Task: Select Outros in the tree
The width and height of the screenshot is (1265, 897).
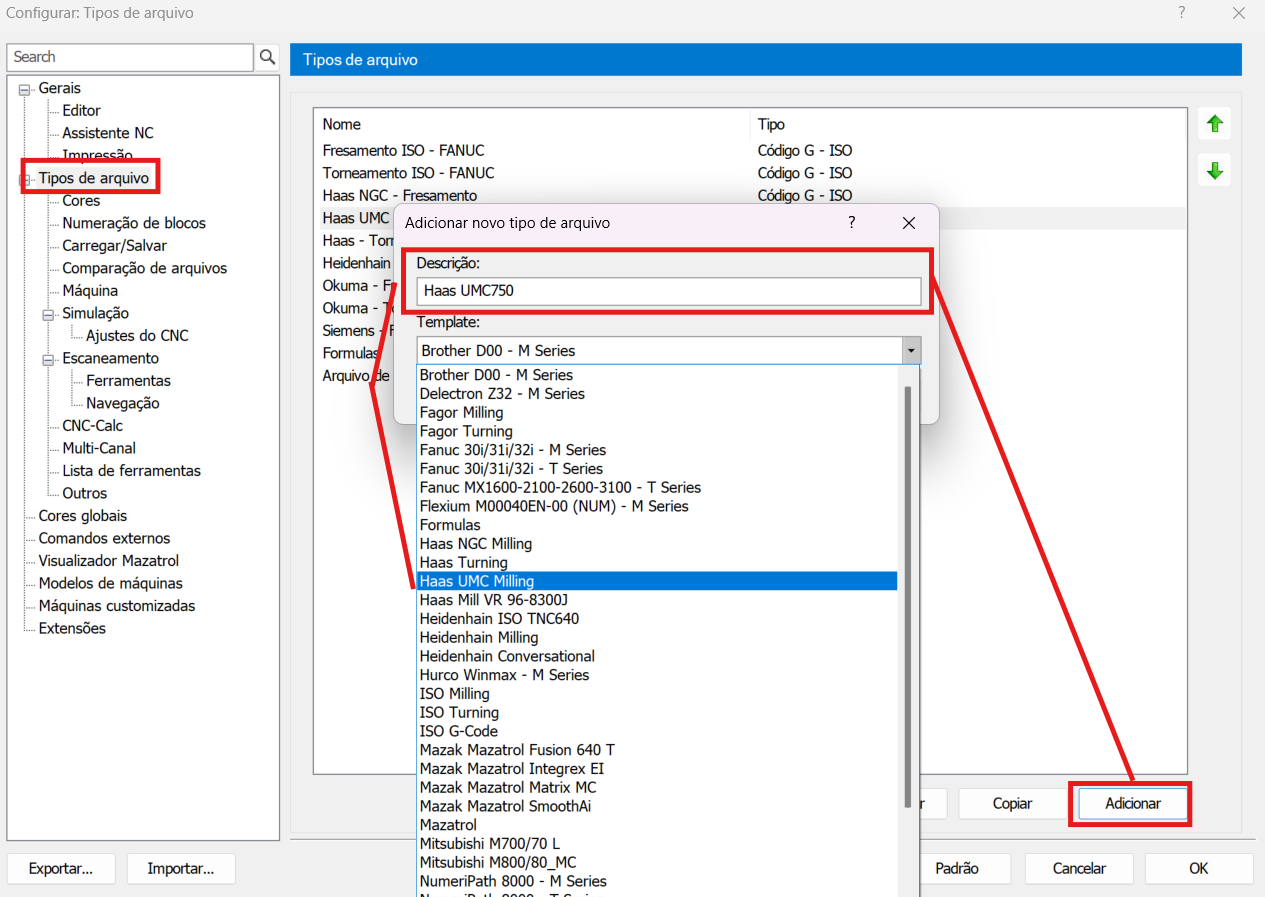Action: [85, 494]
